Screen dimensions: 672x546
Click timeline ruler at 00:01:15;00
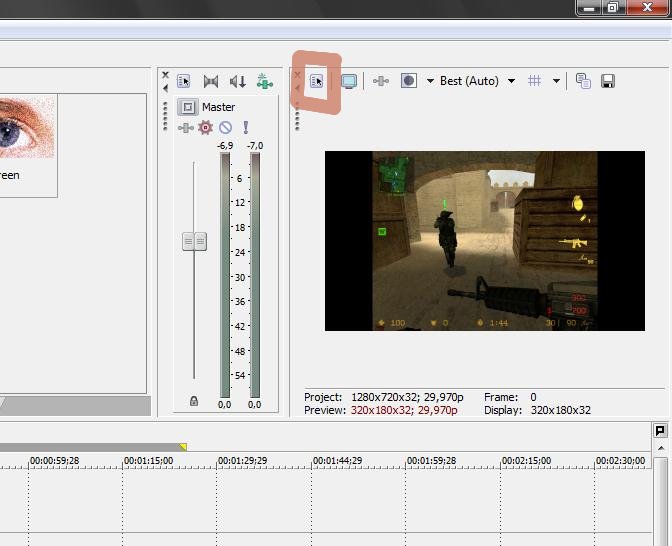(x=148, y=461)
